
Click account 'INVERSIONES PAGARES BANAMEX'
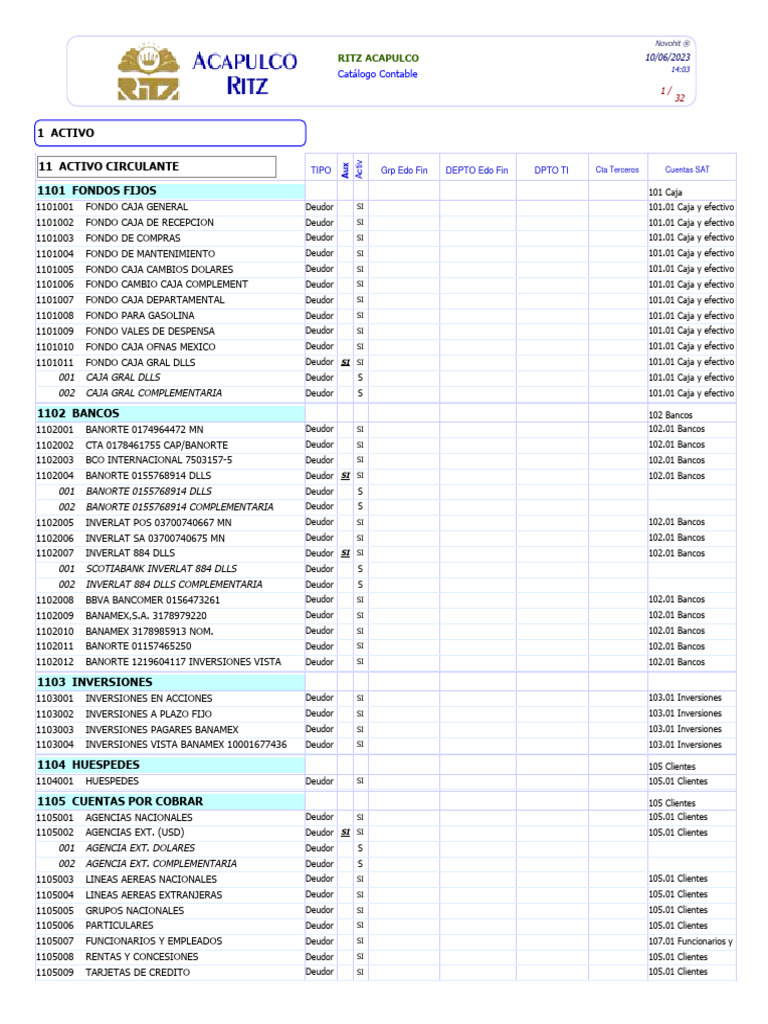pos(162,730)
